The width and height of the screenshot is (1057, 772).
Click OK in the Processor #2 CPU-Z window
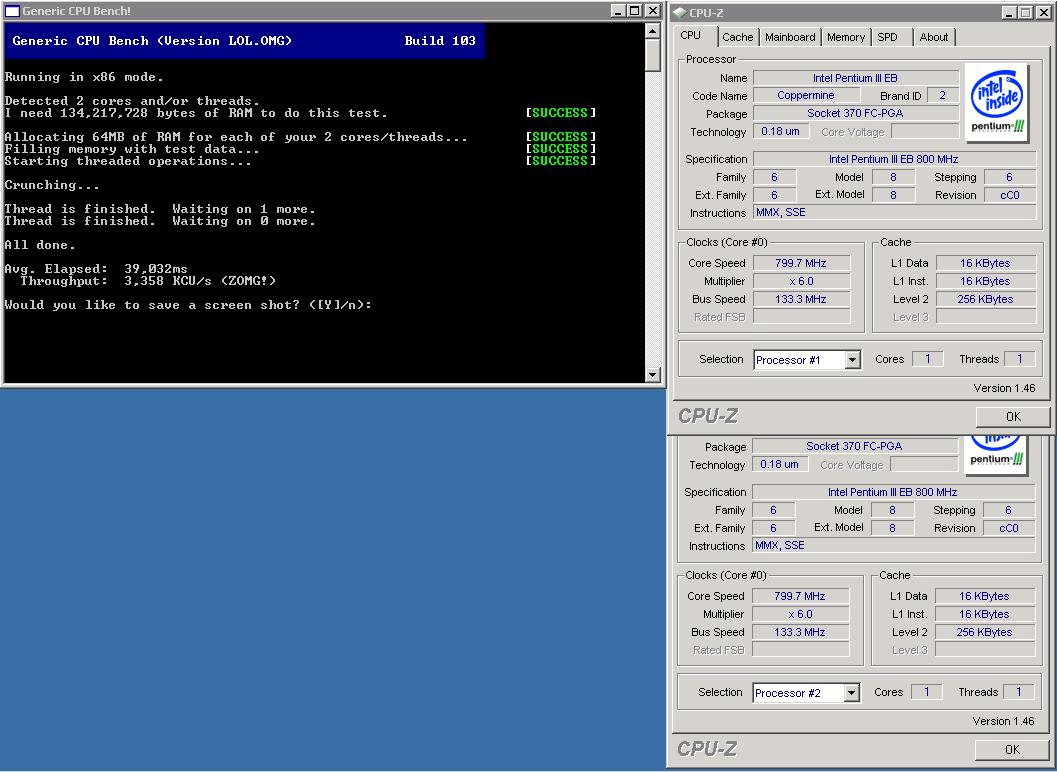click(1012, 750)
